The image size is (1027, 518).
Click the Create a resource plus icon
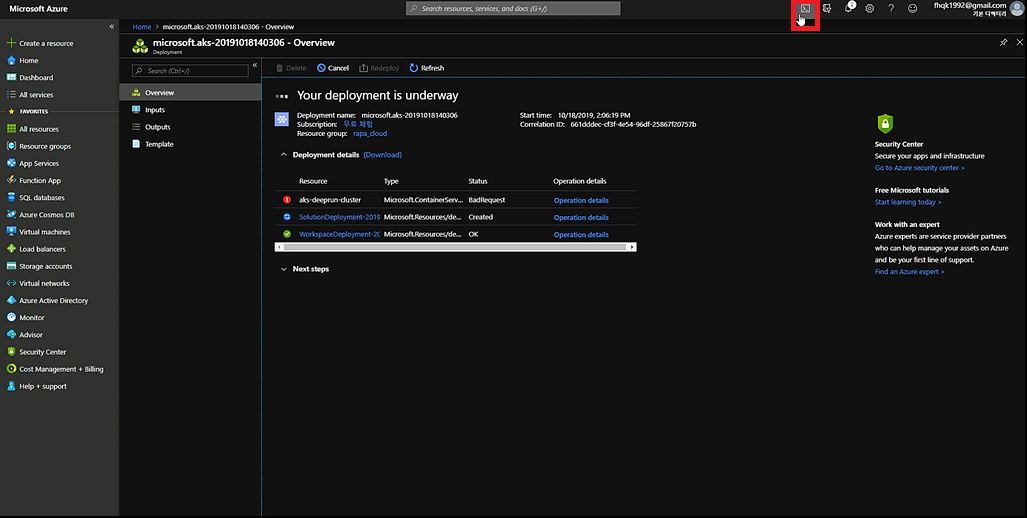point(11,43)
